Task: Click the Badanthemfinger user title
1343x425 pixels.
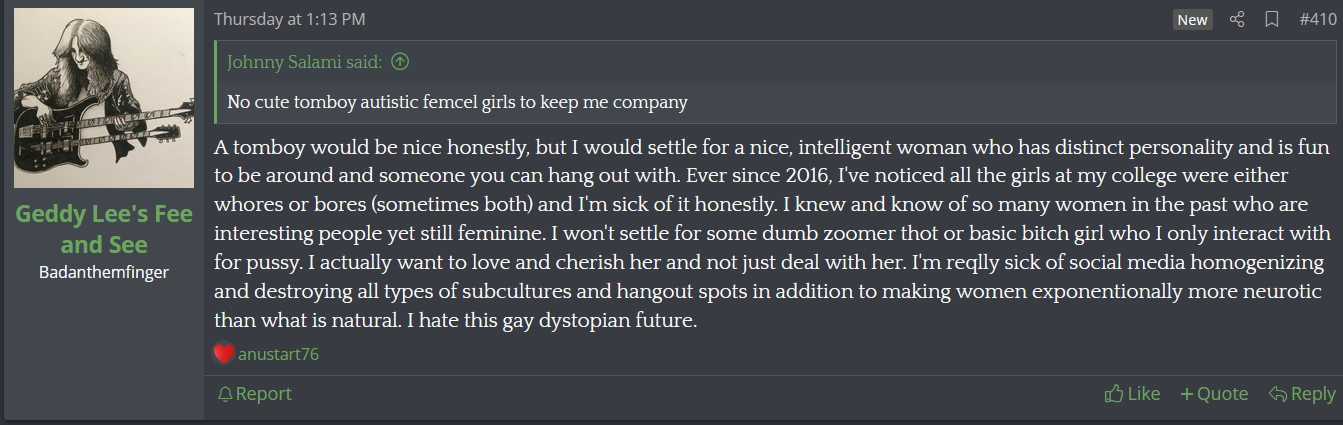Action: (104, 272)
